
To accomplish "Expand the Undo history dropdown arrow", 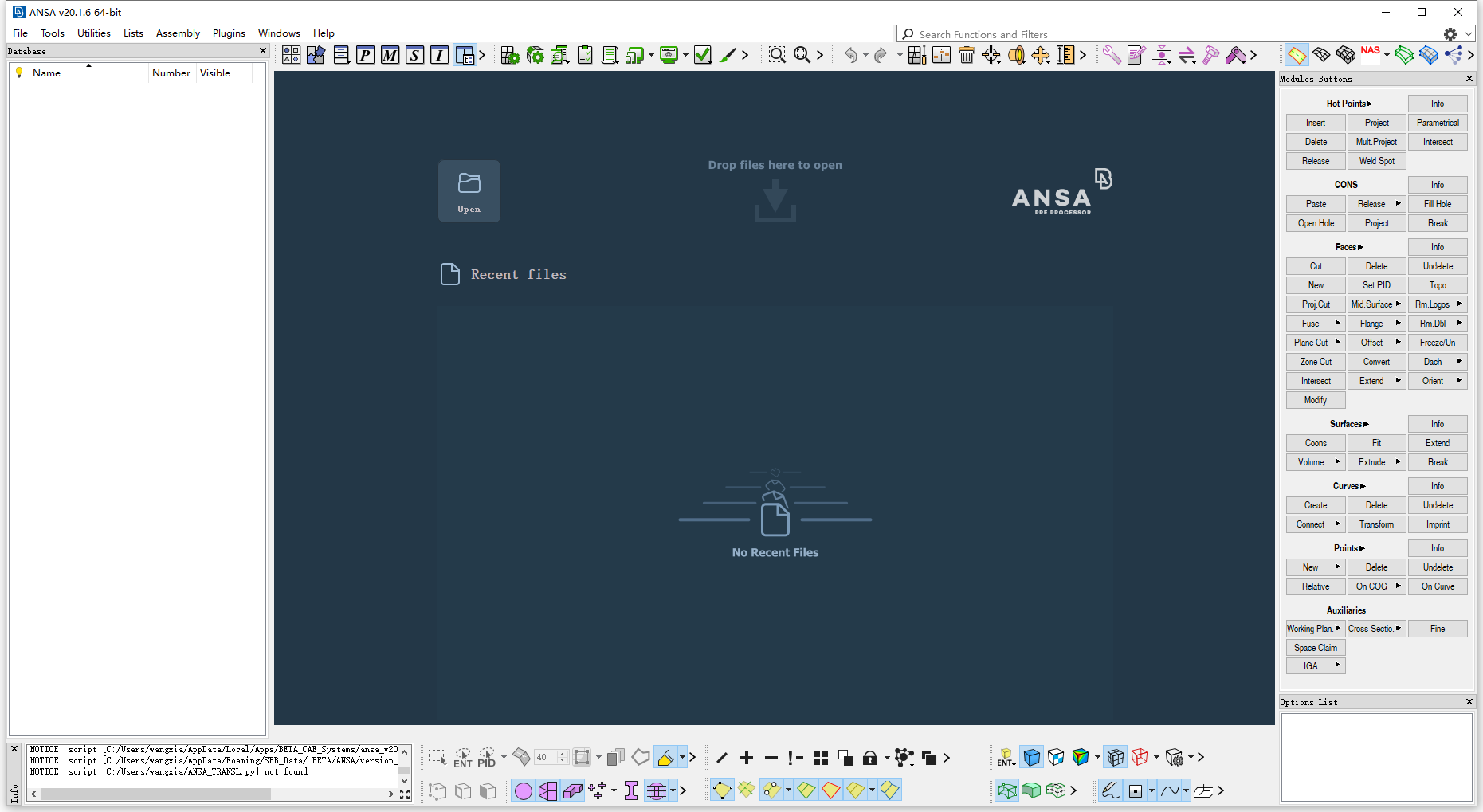I will point(865,56).
